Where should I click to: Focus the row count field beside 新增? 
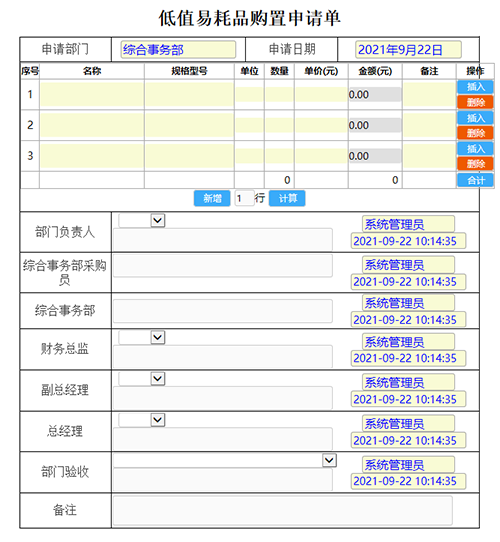point(244,198)
